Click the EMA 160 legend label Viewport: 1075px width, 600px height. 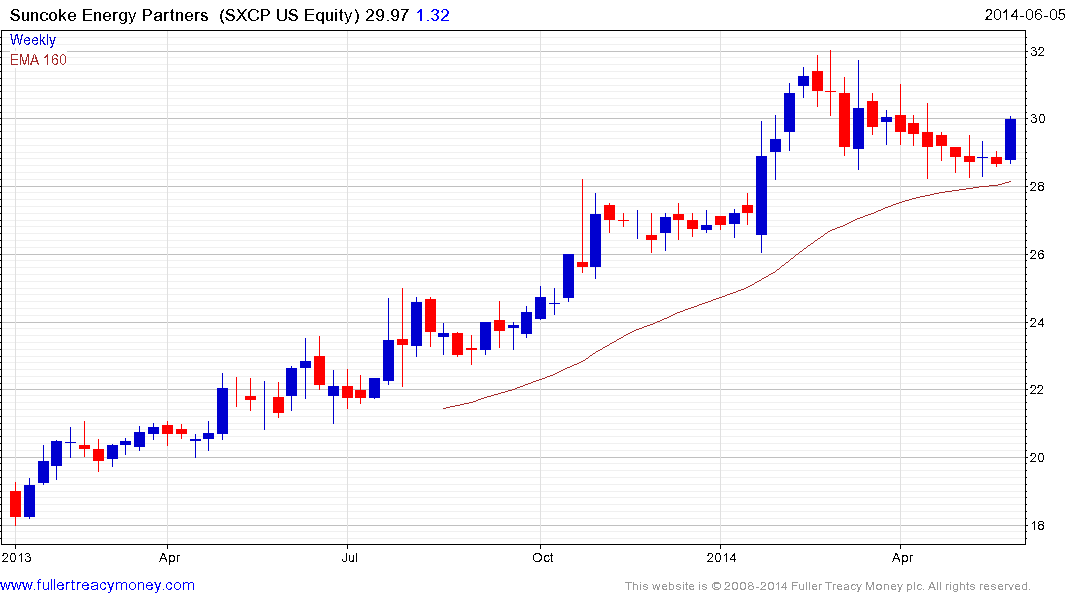[x=38, y=60]
